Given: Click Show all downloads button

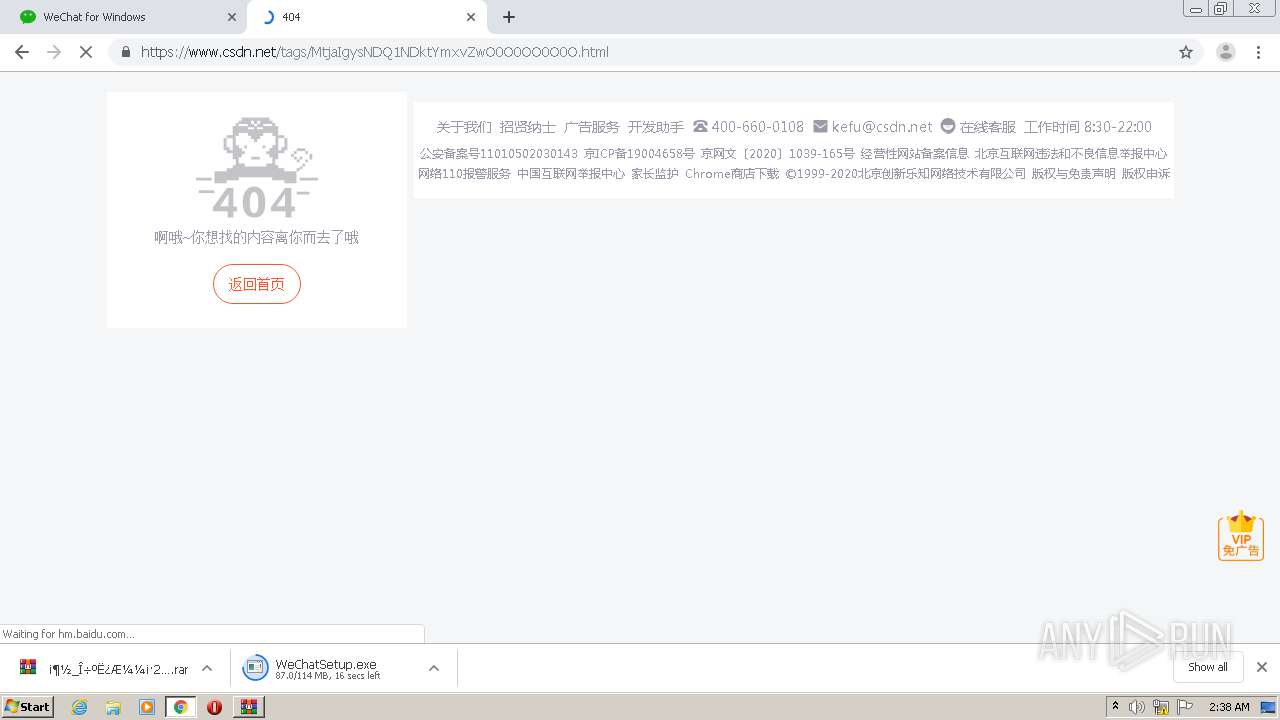Looking at the screenshot, I should (x=1208, y=667).
